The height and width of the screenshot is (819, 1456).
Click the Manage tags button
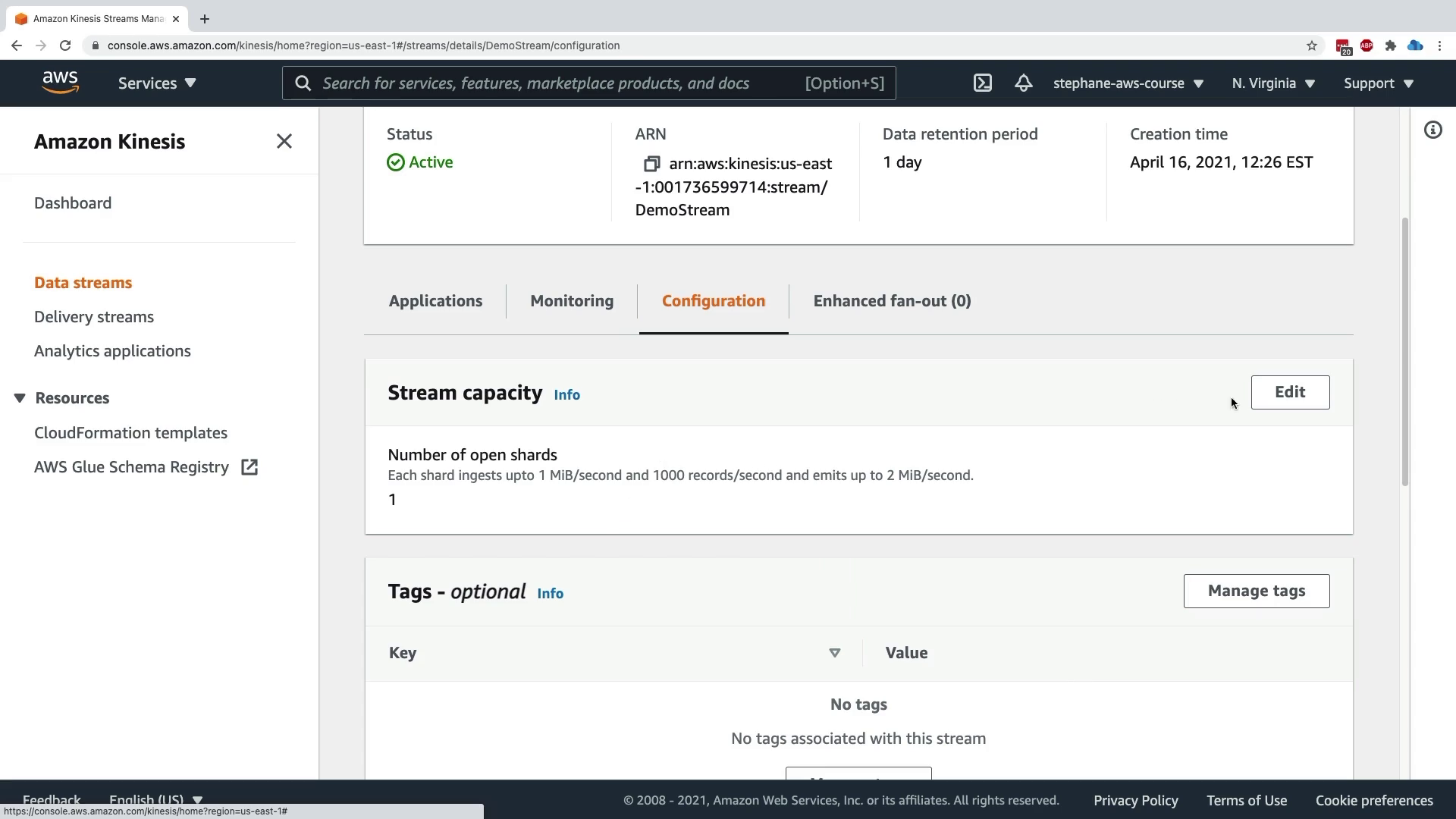[x=1256, y=591]
